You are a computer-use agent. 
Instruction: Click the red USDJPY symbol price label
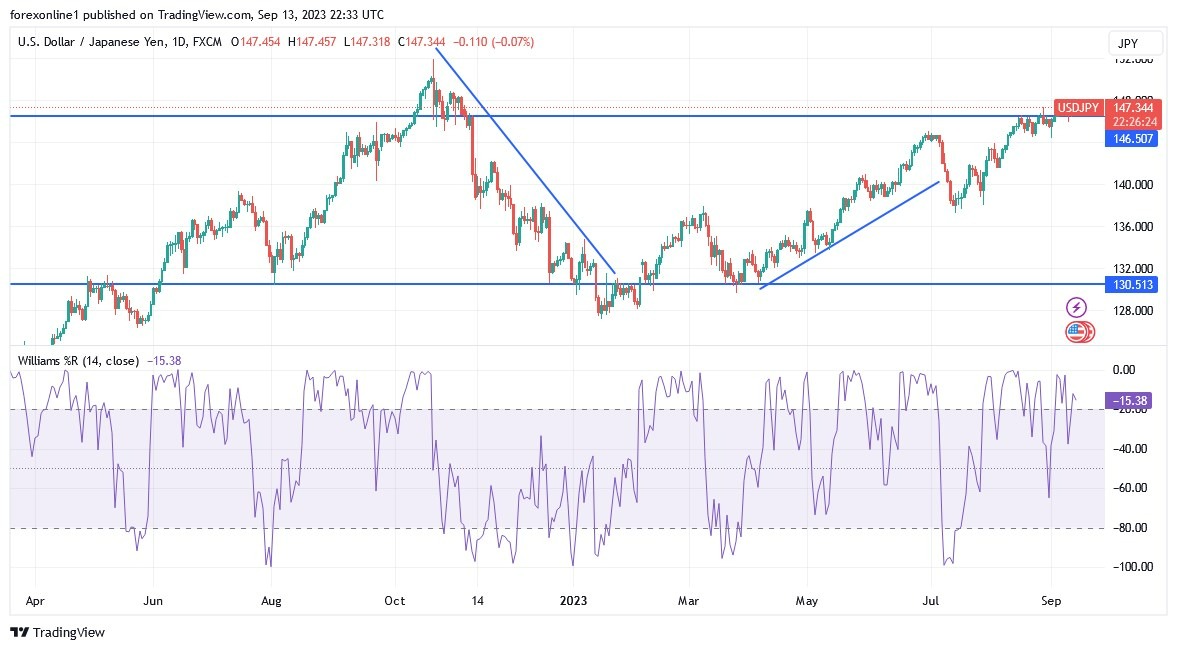click(x=1079, y=107)
